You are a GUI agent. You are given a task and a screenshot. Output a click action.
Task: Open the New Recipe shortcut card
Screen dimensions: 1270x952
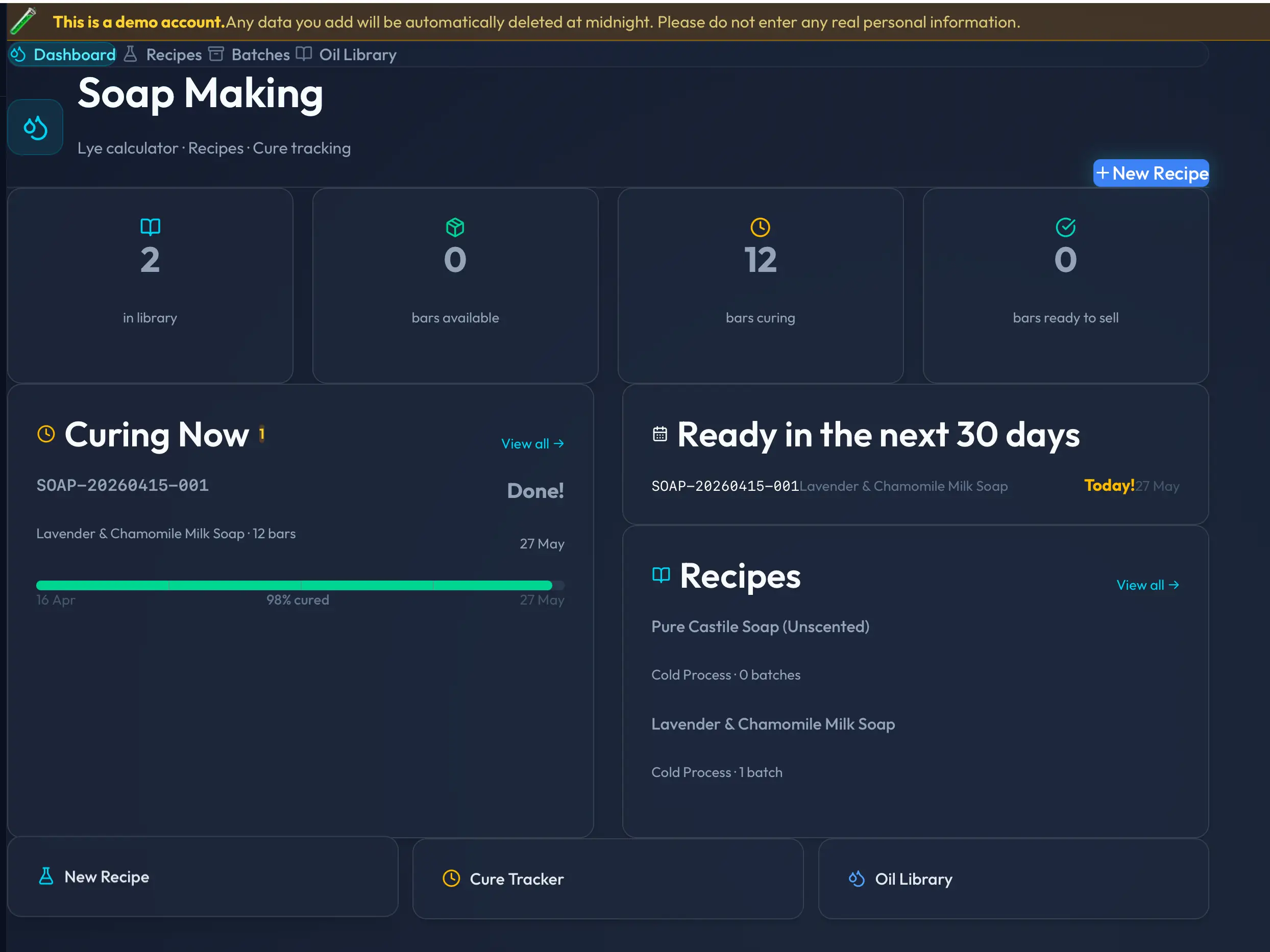coord(203,877)
